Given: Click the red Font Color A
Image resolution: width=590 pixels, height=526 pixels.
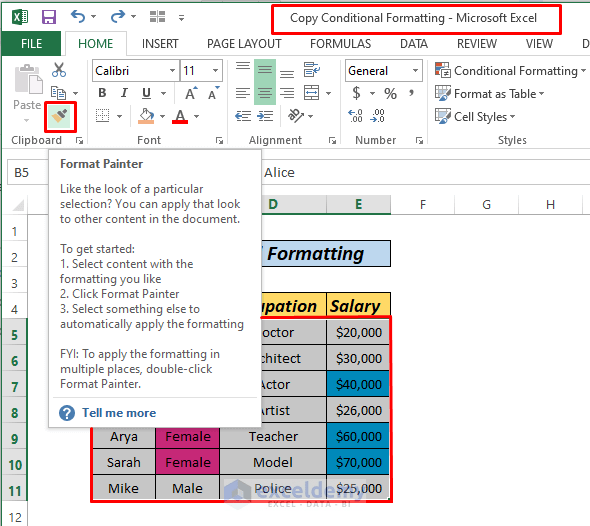Looking at the screenshot, I should click(x=180, y=116).
